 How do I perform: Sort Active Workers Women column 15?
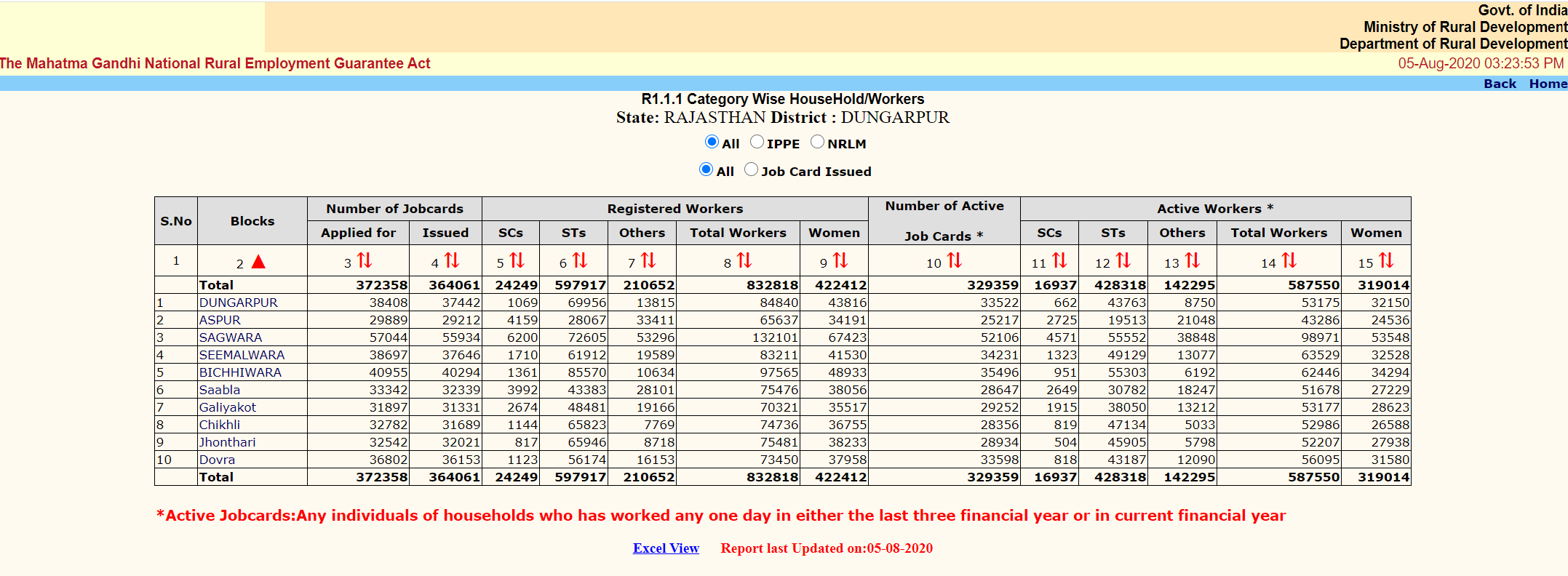[x=1386, y=260]
